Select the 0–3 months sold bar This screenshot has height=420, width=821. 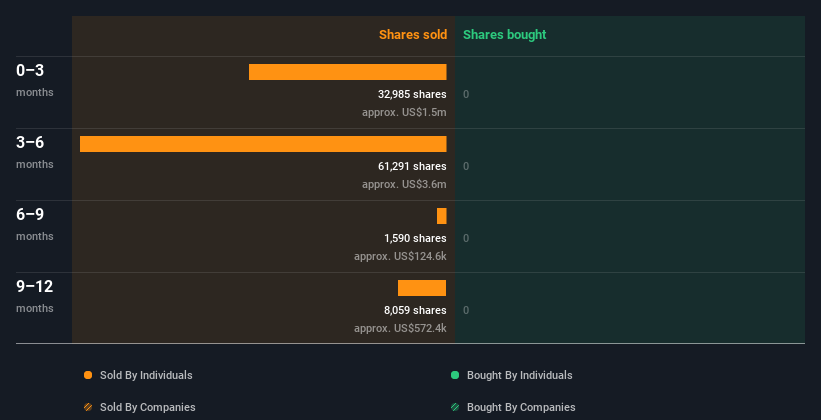click(x=348, y=72)
